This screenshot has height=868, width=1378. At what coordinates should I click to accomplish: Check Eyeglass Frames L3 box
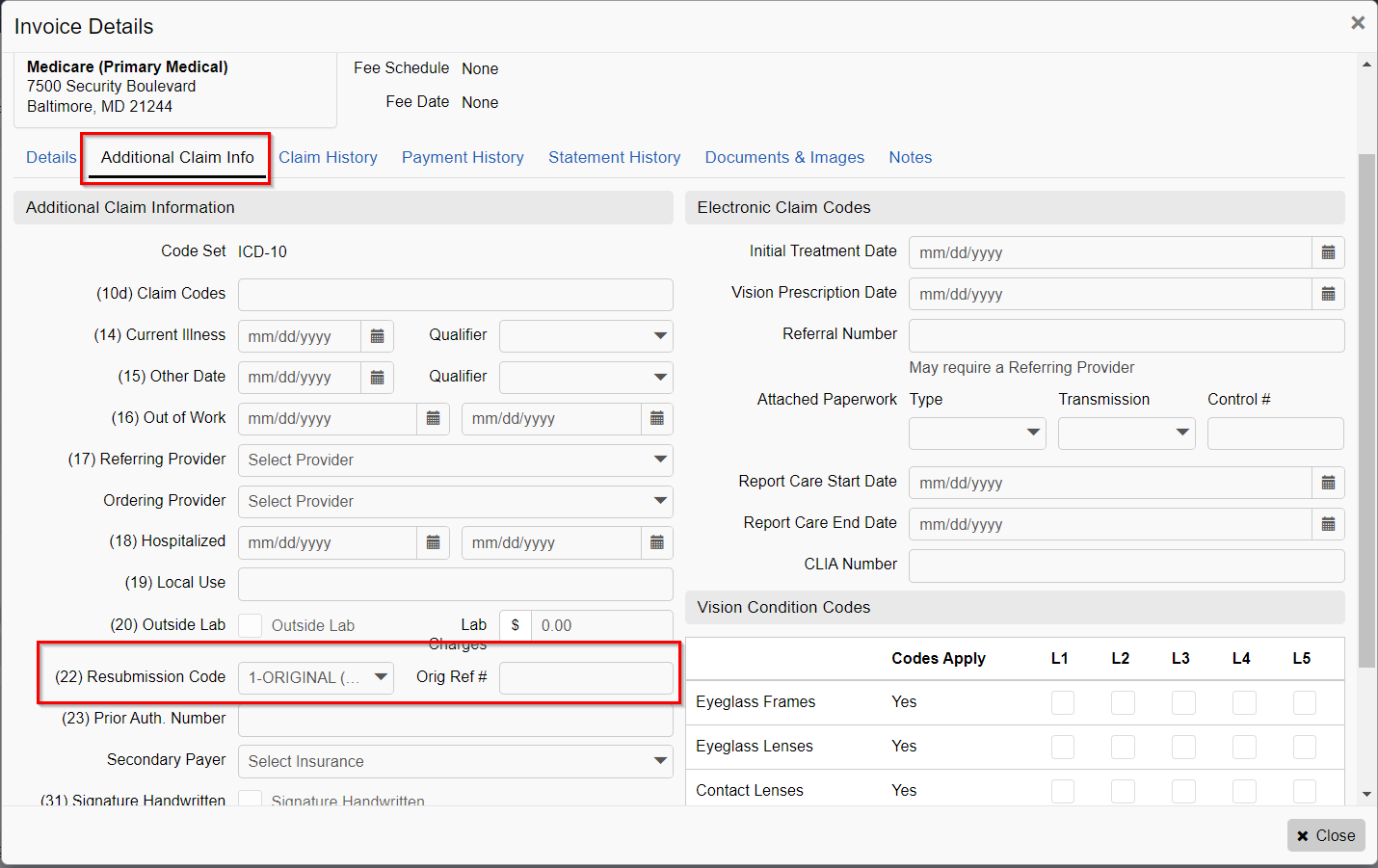point(1183,702)
